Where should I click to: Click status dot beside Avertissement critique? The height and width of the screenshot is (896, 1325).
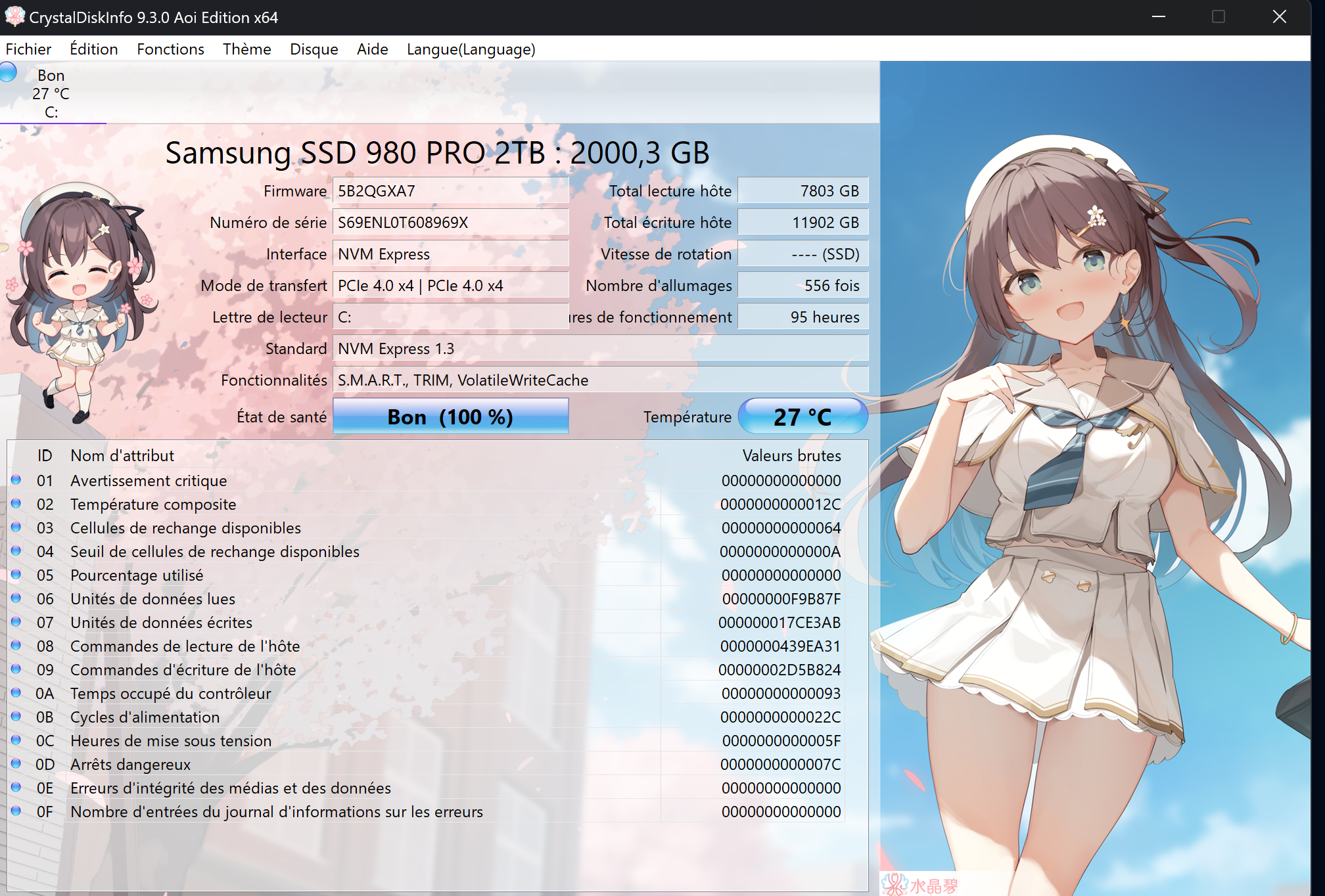tap(16, 480)
